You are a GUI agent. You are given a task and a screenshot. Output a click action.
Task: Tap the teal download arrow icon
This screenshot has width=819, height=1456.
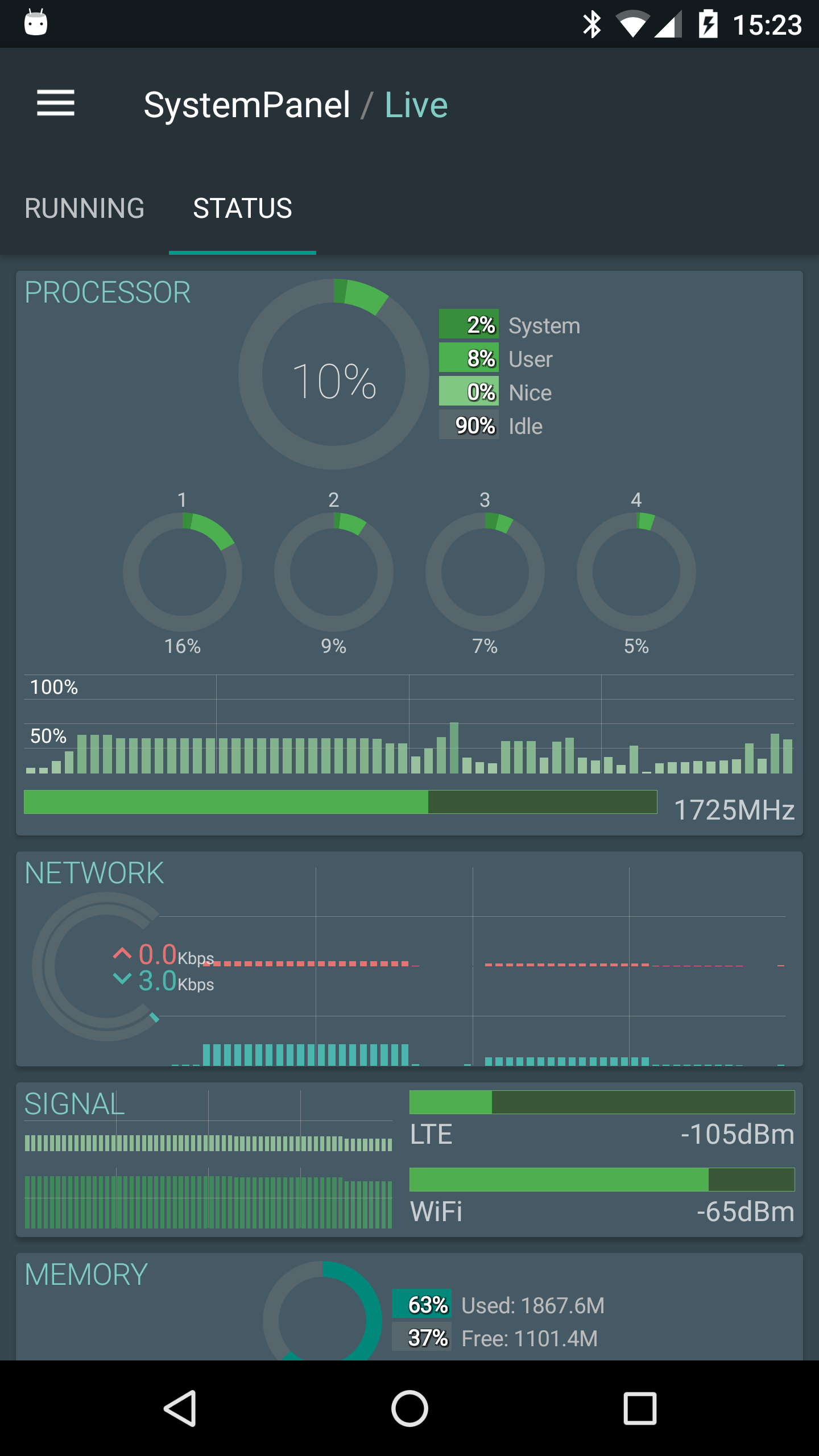(x=122, y=978)
